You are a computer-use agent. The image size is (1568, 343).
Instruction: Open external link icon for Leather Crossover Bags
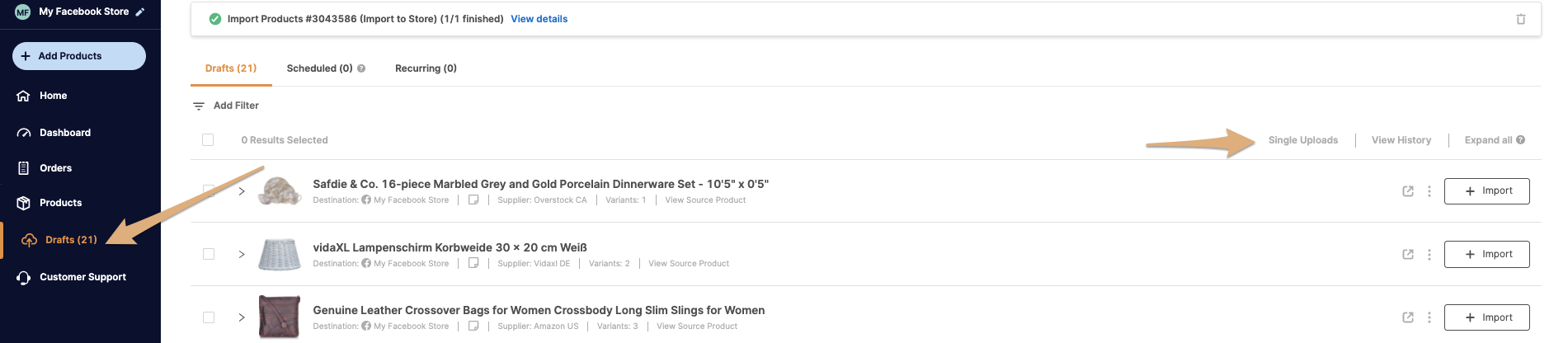click(x=1407, y=317)
